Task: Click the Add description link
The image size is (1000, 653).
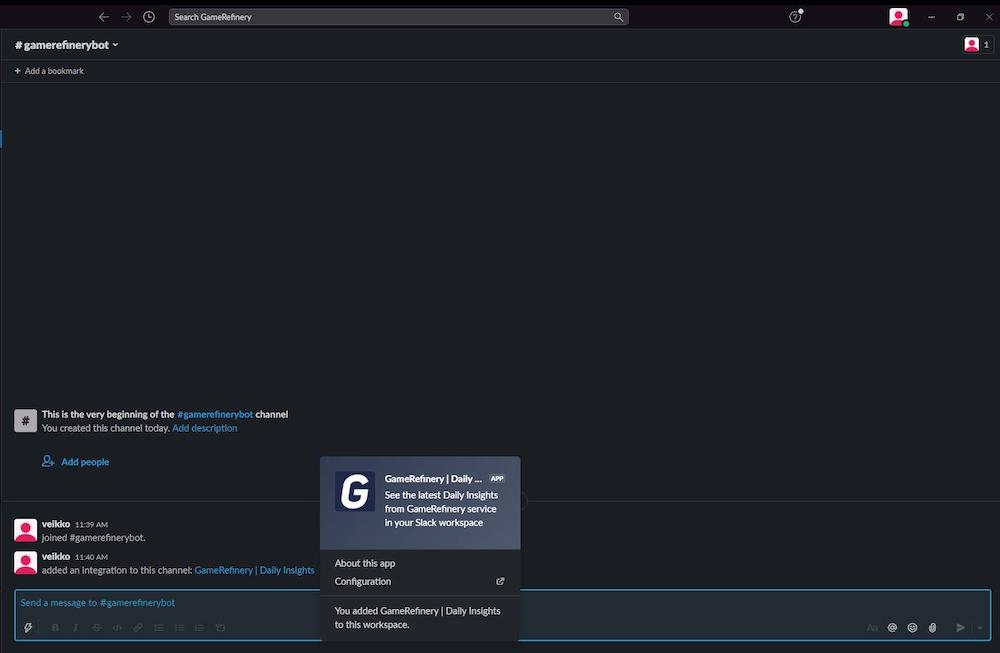Action: 205,429
